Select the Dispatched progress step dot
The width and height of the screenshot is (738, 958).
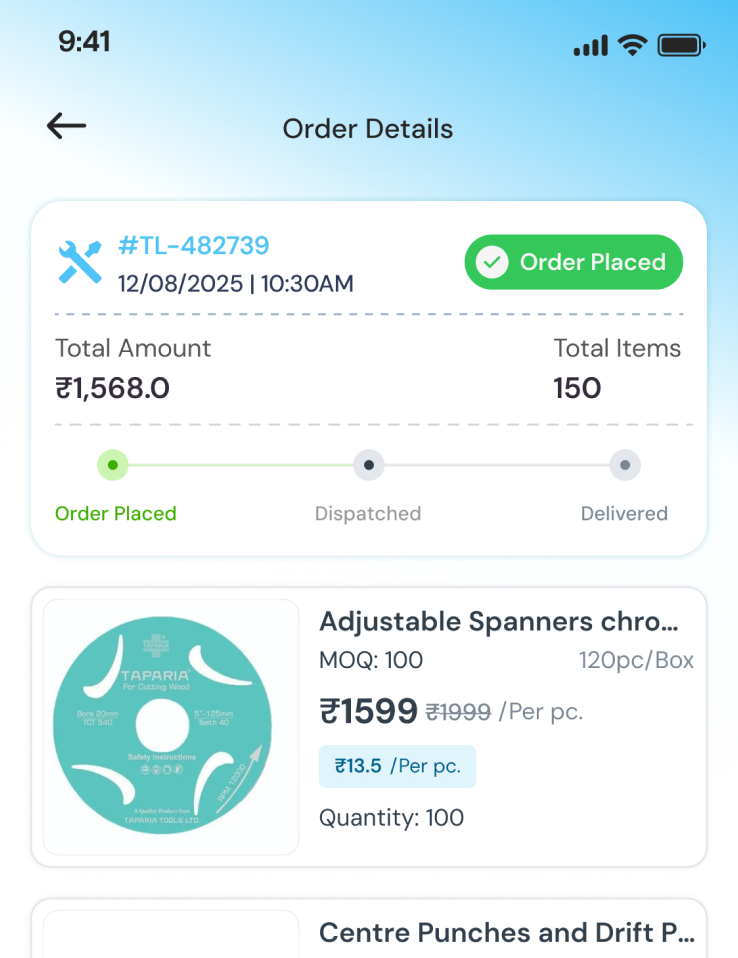click(369, 465)
